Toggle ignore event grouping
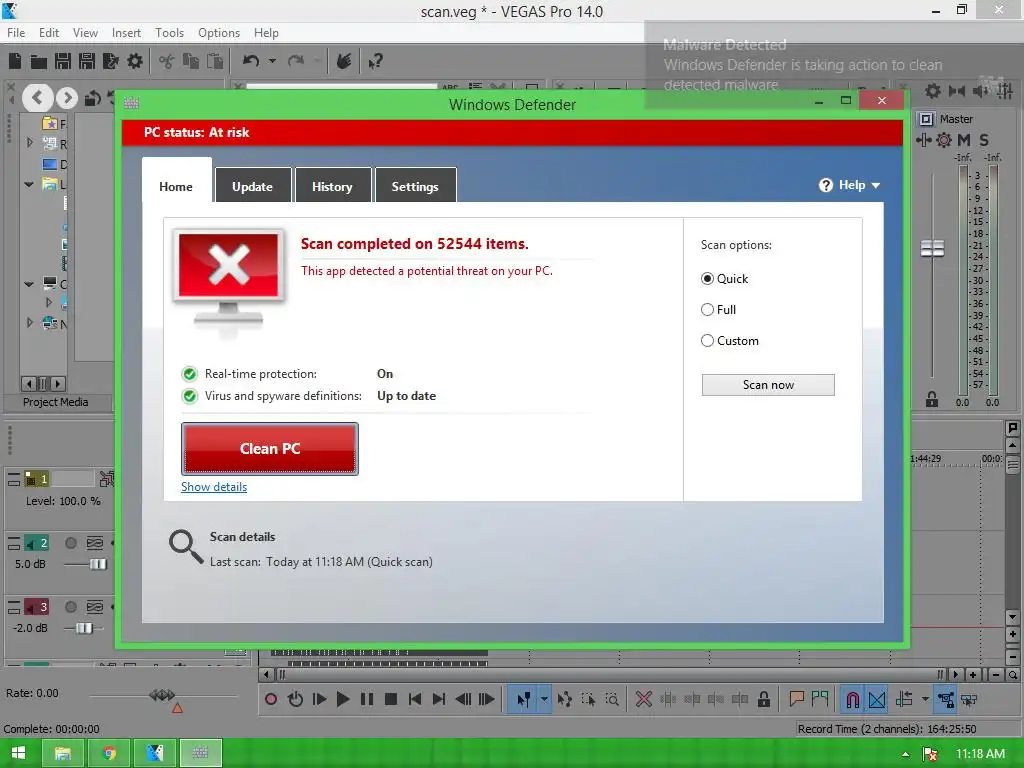1024x768 pixels. coord(969,699)
